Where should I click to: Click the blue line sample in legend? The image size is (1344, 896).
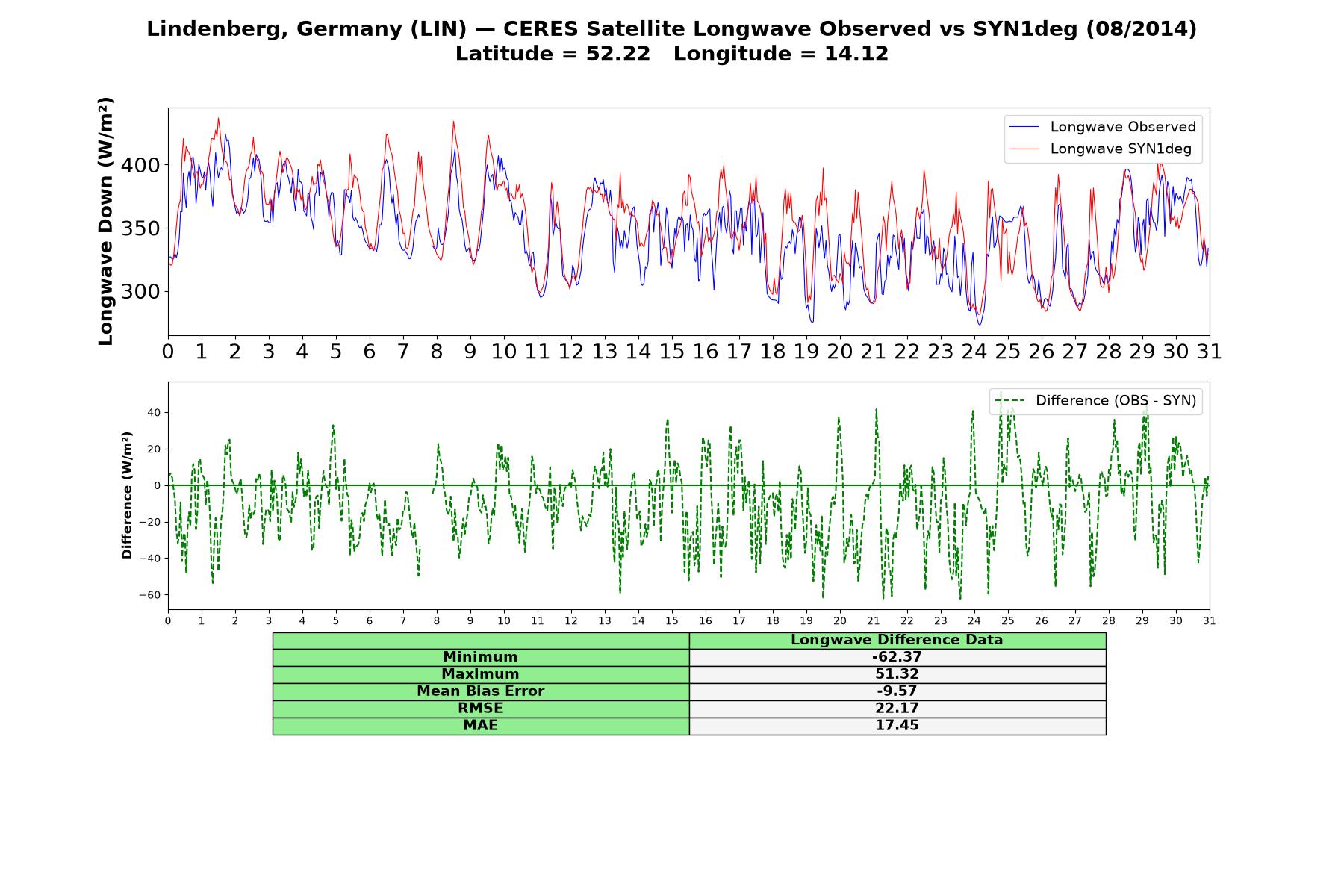click(x=1024, y=127)
